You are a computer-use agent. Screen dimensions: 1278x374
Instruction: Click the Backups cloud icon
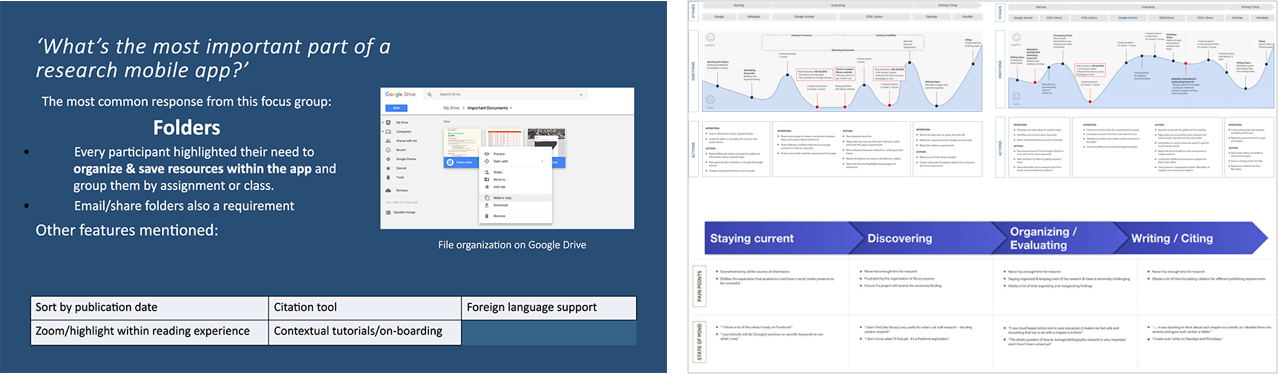[388, 190]
